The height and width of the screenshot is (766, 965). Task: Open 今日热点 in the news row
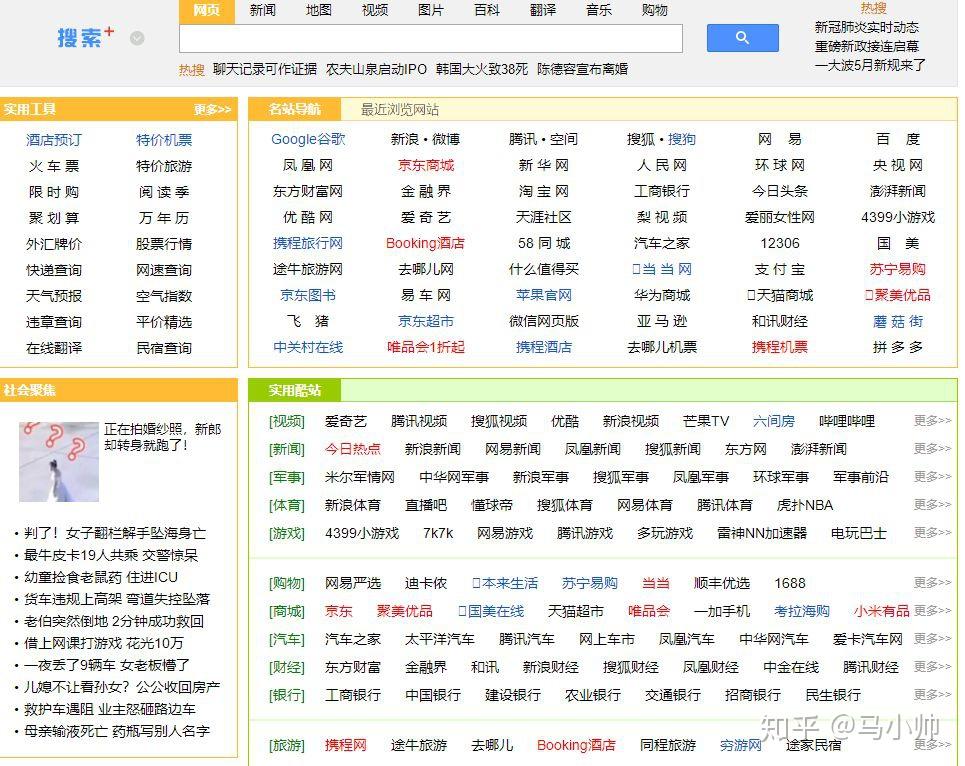coord(353,449)
